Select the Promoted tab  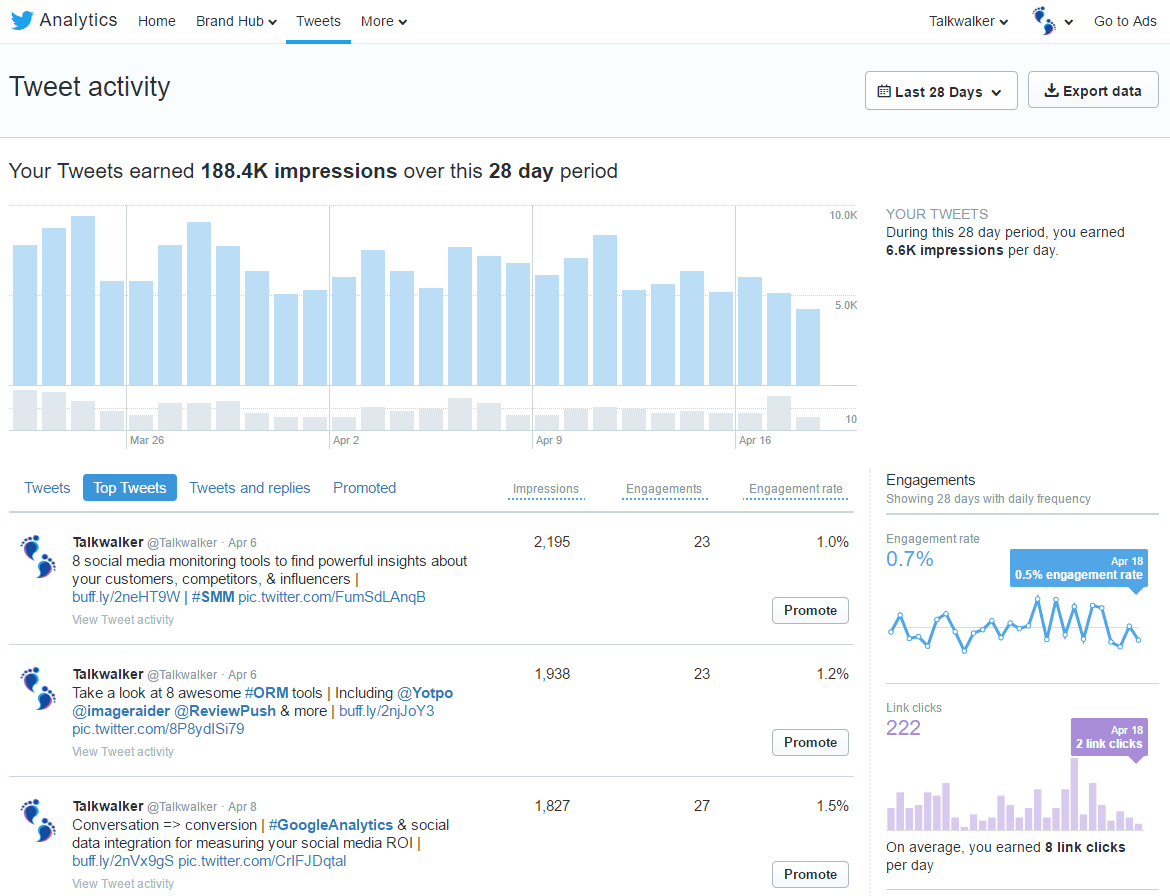[364, 487]
